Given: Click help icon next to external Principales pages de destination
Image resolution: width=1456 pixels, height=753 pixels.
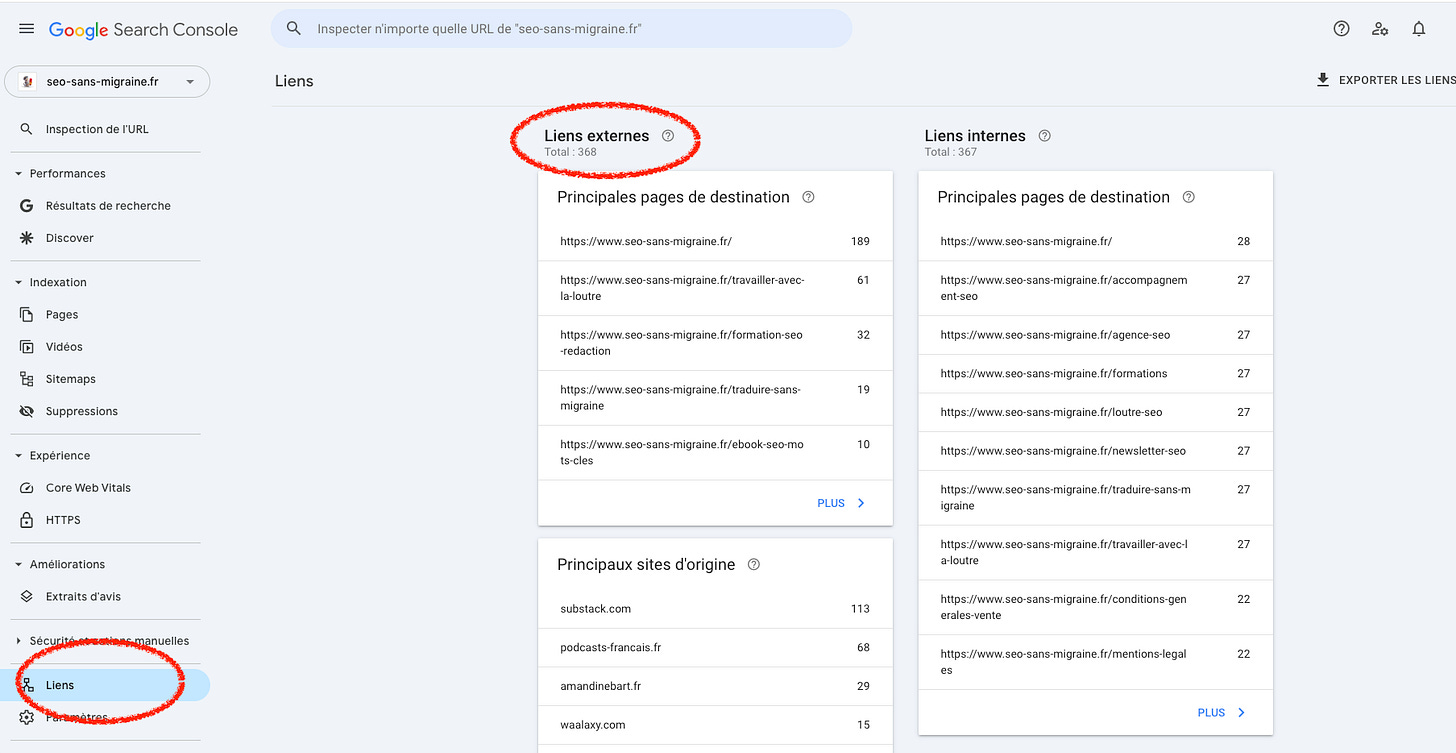Looking at the screenshot, I should tap(809, 197).
